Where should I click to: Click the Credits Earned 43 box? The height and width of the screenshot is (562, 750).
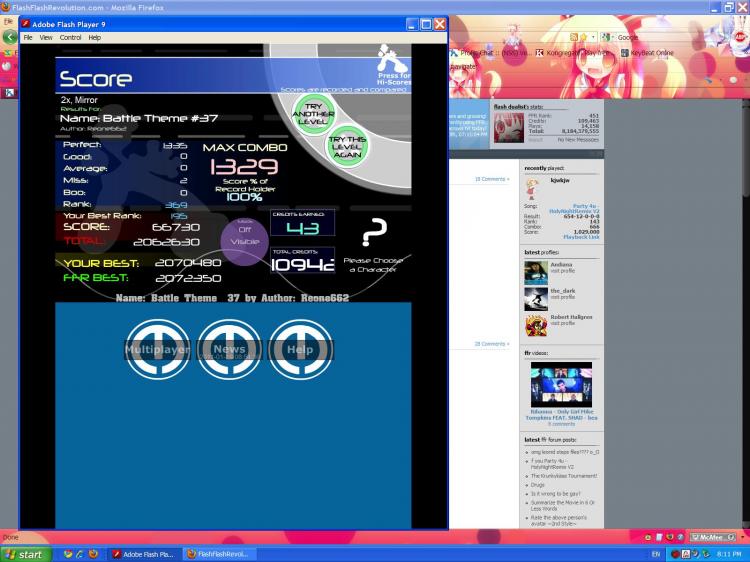click(x=303, y=223)
